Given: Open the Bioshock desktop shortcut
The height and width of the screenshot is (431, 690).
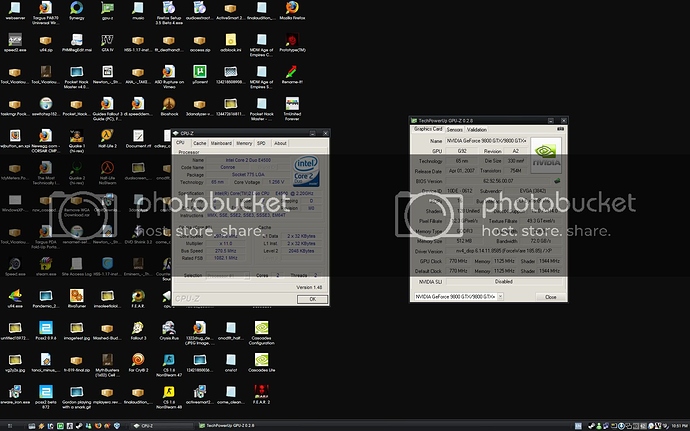Looking at the screenshot, I should click(169, 107).
